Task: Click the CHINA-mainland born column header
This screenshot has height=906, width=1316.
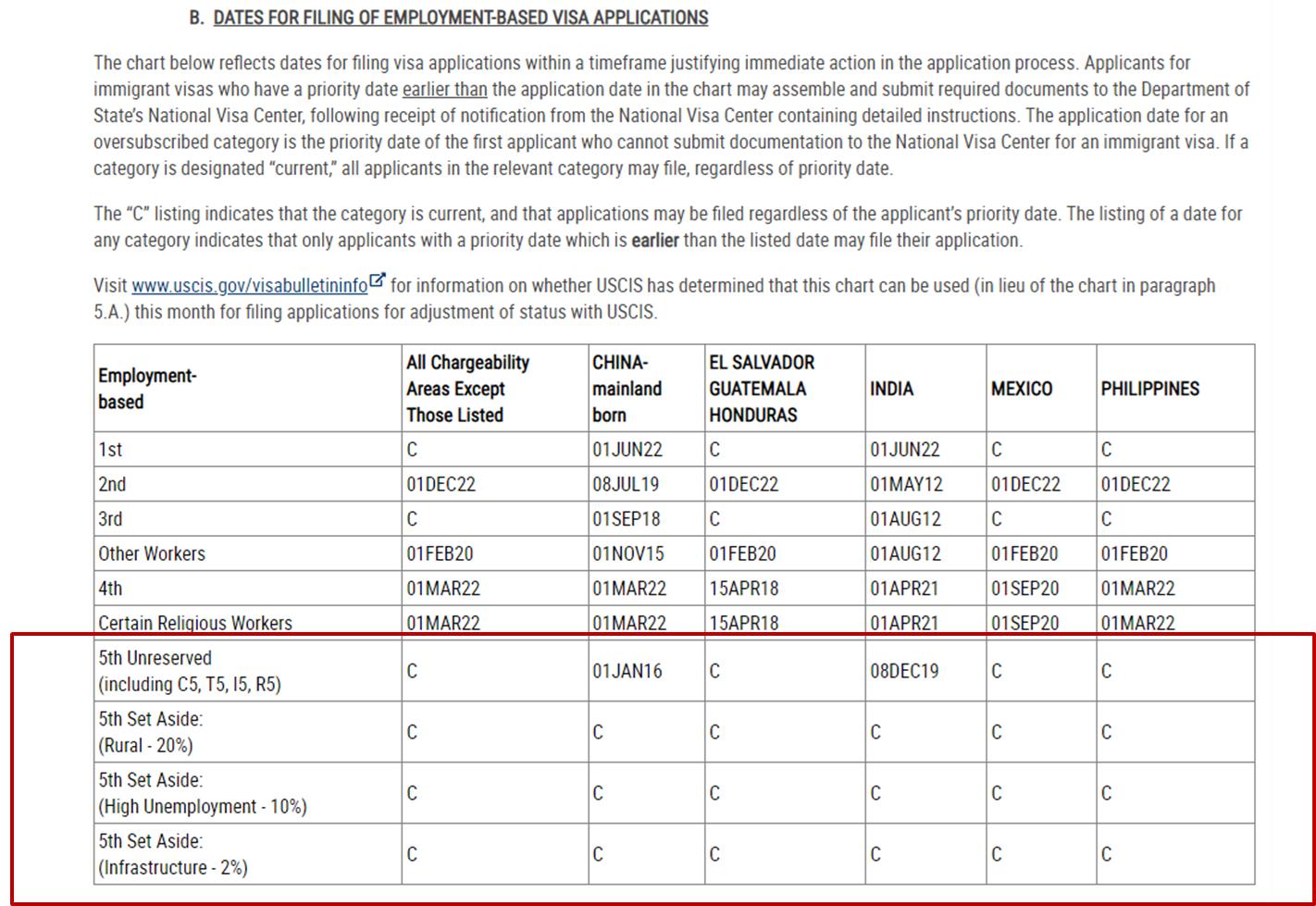Action: click(x=627, y=389)
